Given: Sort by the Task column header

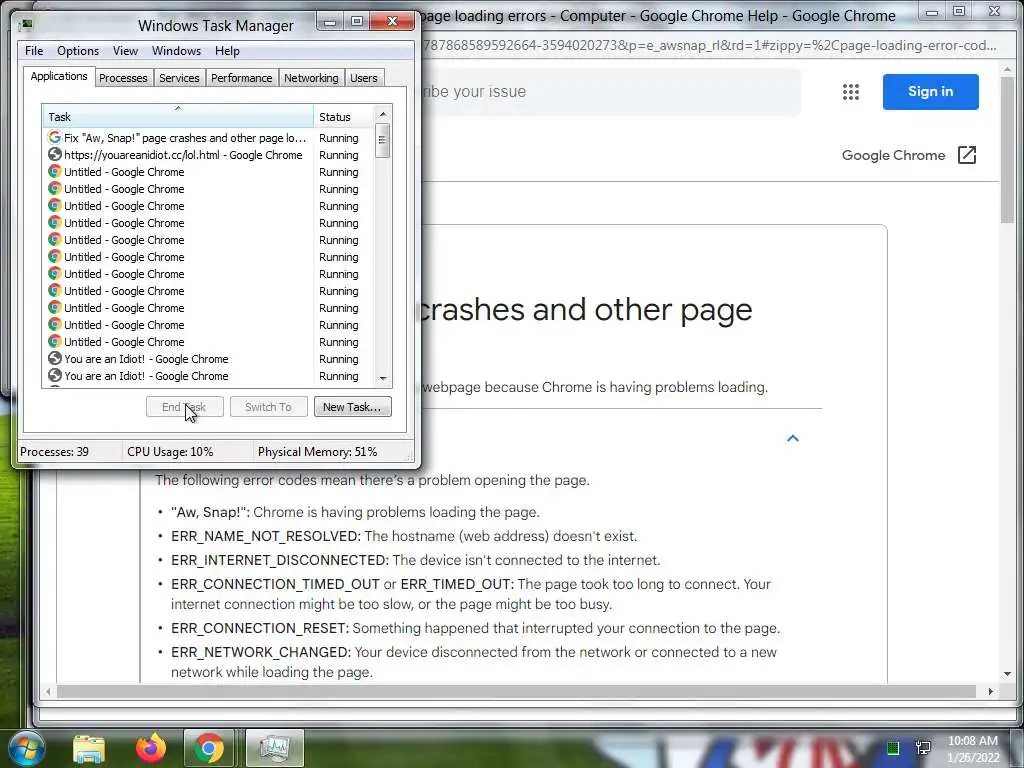Looking at the screenshot, I should [x=178, y=116].
